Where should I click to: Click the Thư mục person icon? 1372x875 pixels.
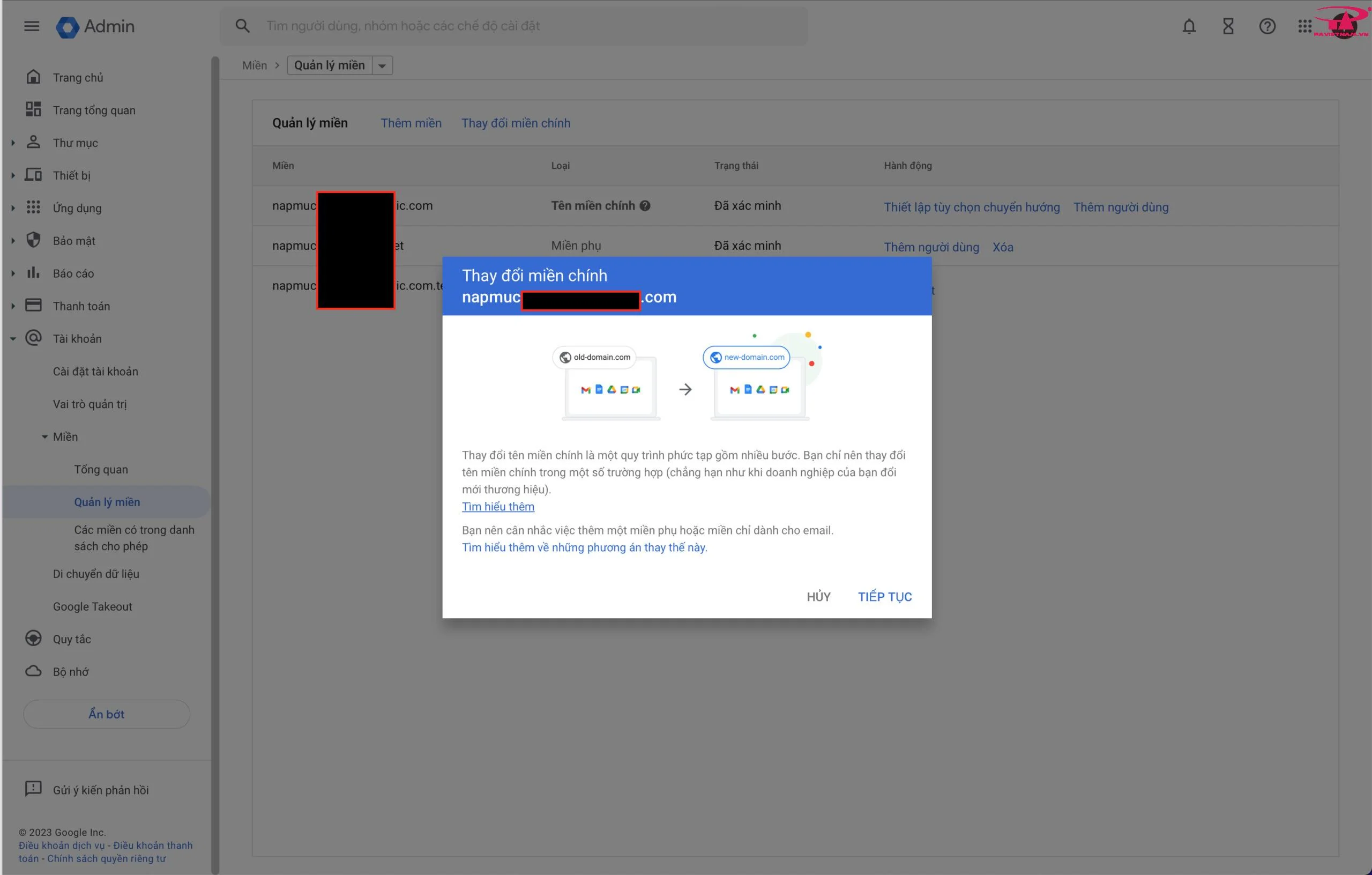[34, 142]
